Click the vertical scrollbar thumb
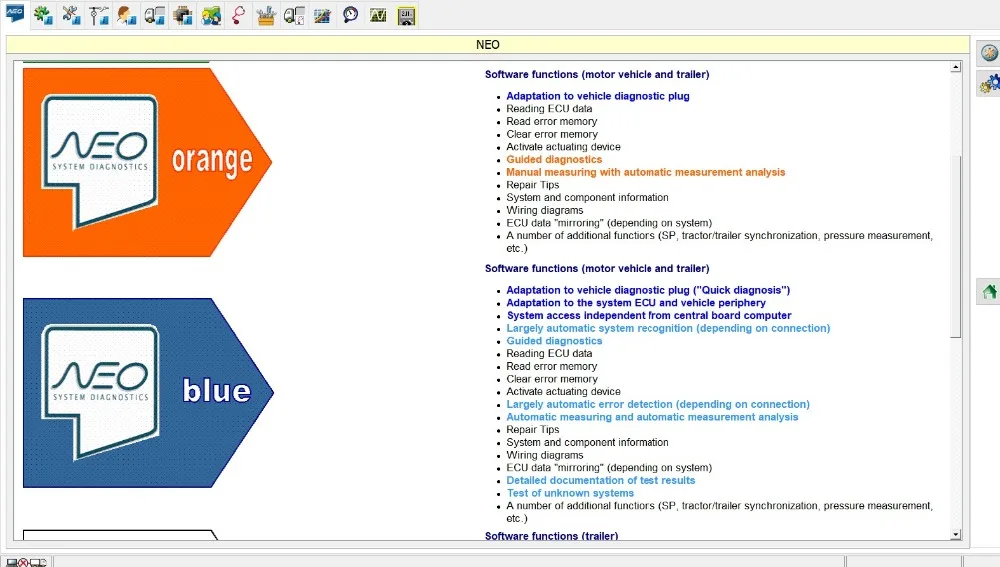The width and height of the screenshot is (1000, 567). tap(955, 246)
